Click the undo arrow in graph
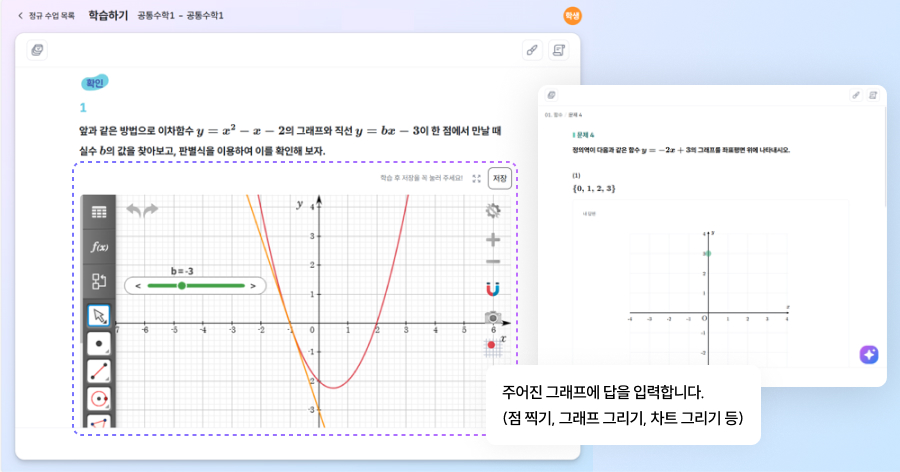This screenshot has width=900, height=472. (133, 210)
